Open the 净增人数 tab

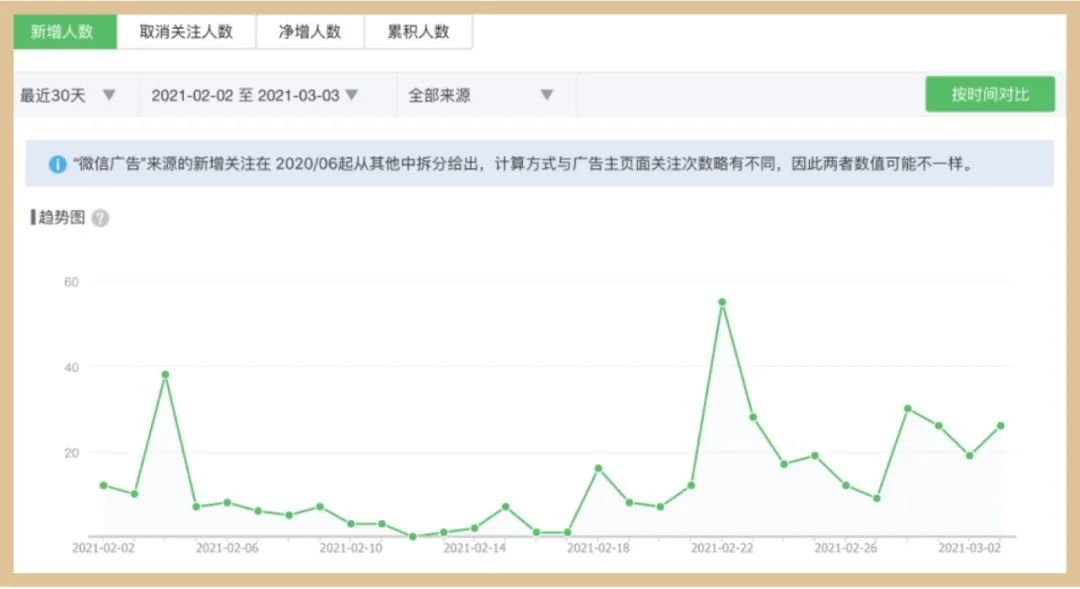point(312,31)
